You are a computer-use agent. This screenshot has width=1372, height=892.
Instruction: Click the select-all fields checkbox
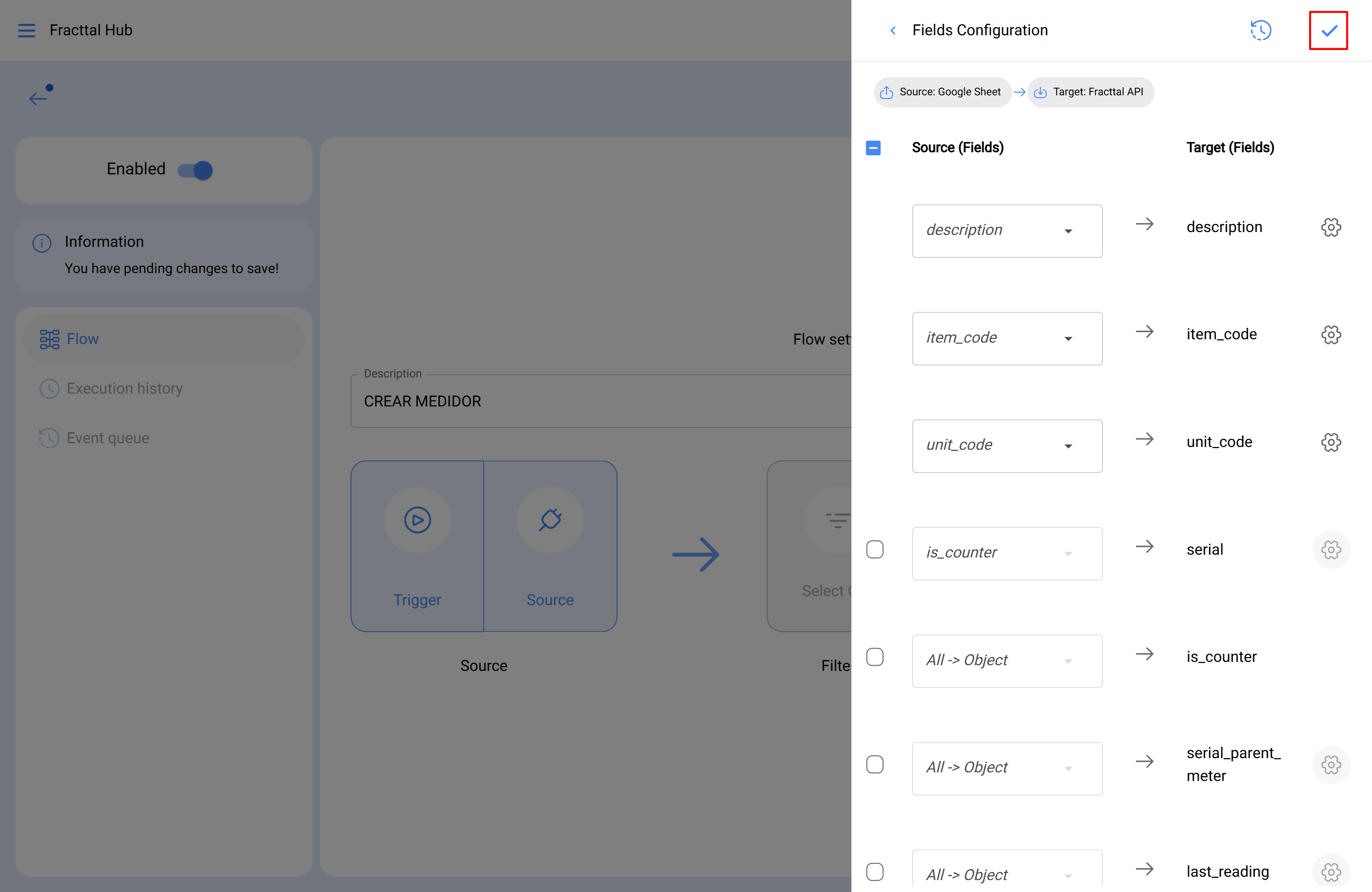(873, 148)
